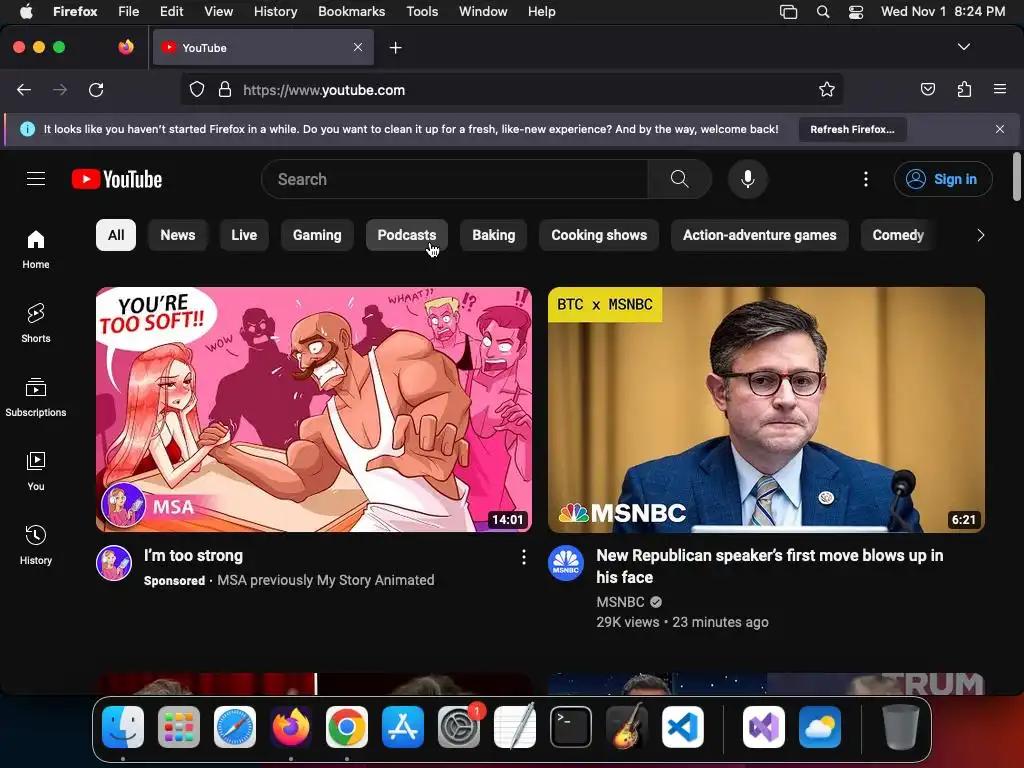This screenshot has height=768, width=1024.
Task: Open Subscriptions from the sidebar
Action: [x=36, y=397]
